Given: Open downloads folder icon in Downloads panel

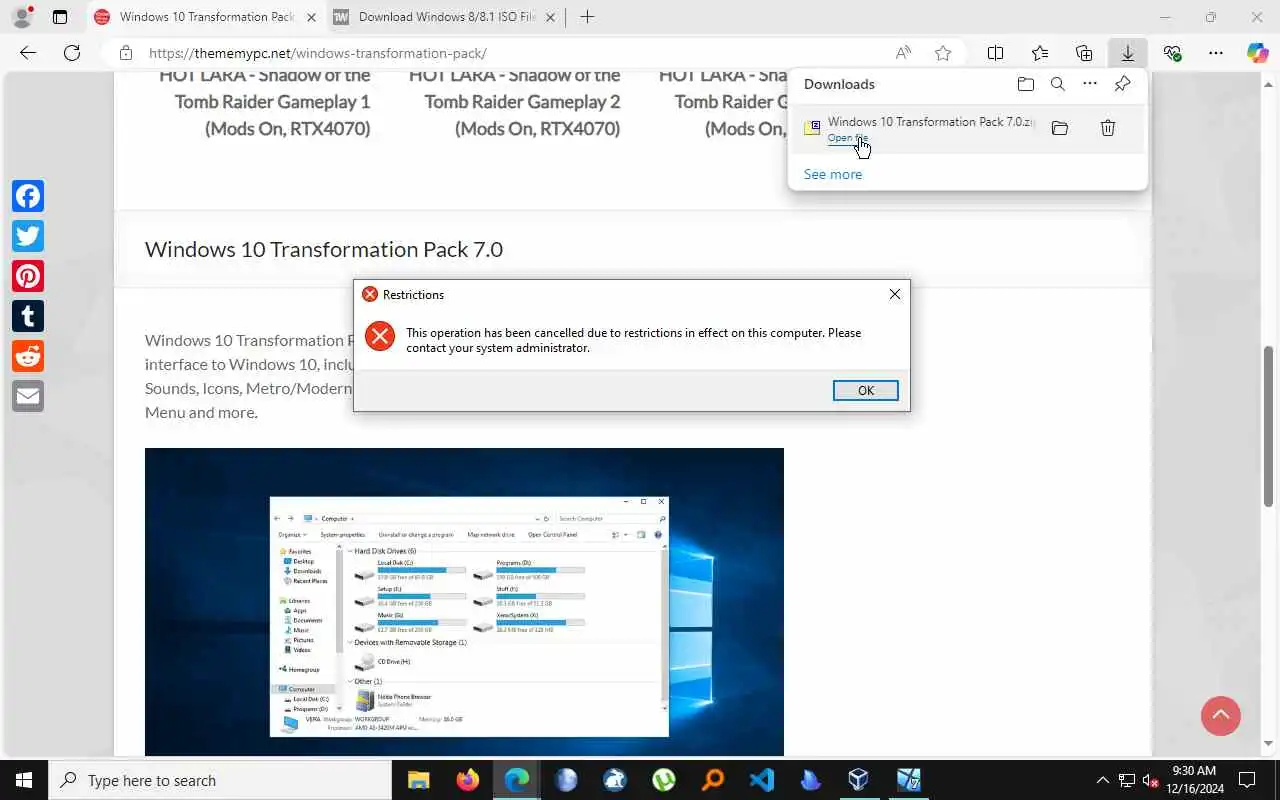Looking at the screenshot, I should (1026, 84).
